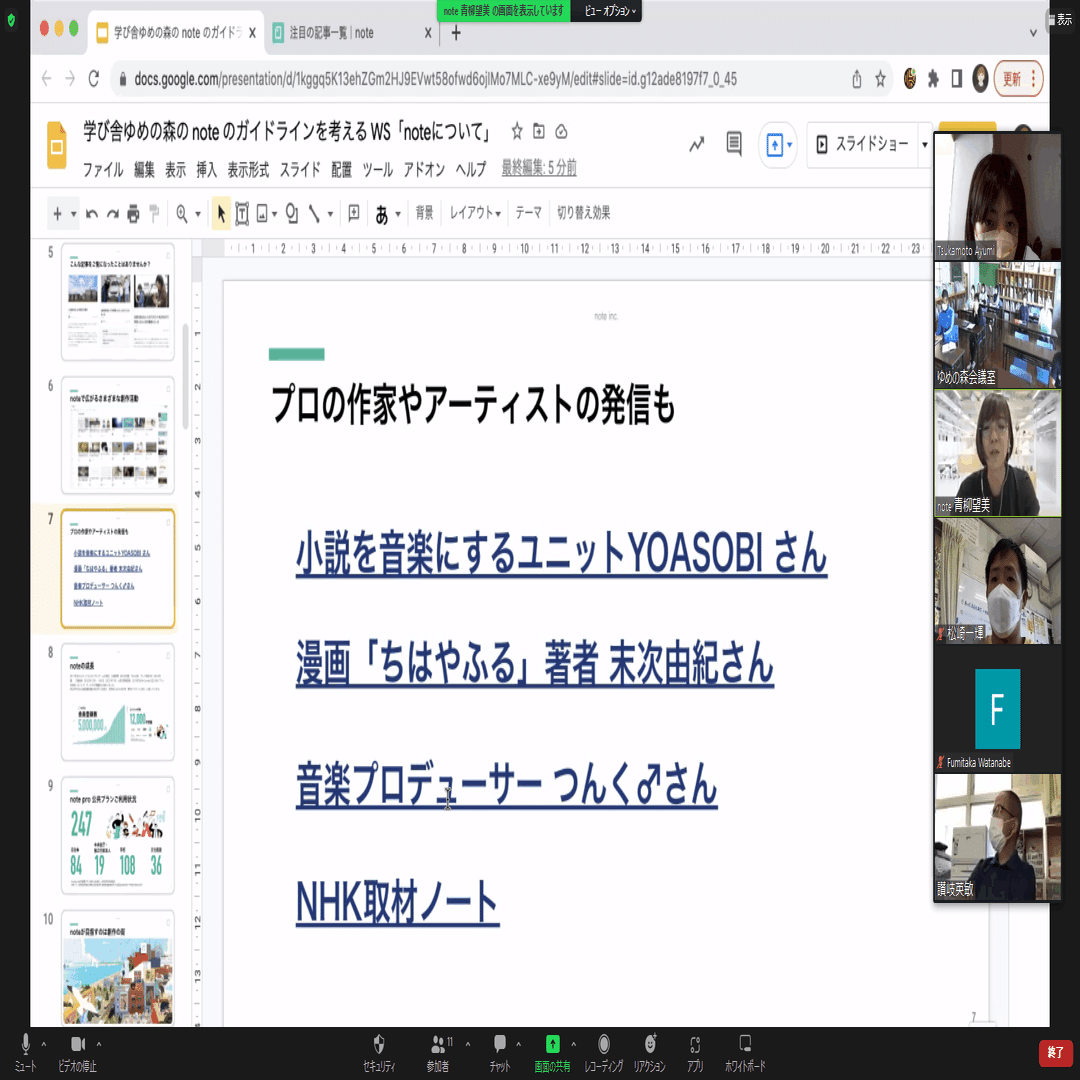
Task: Click the new slide plus button
Action: (58, 214)
